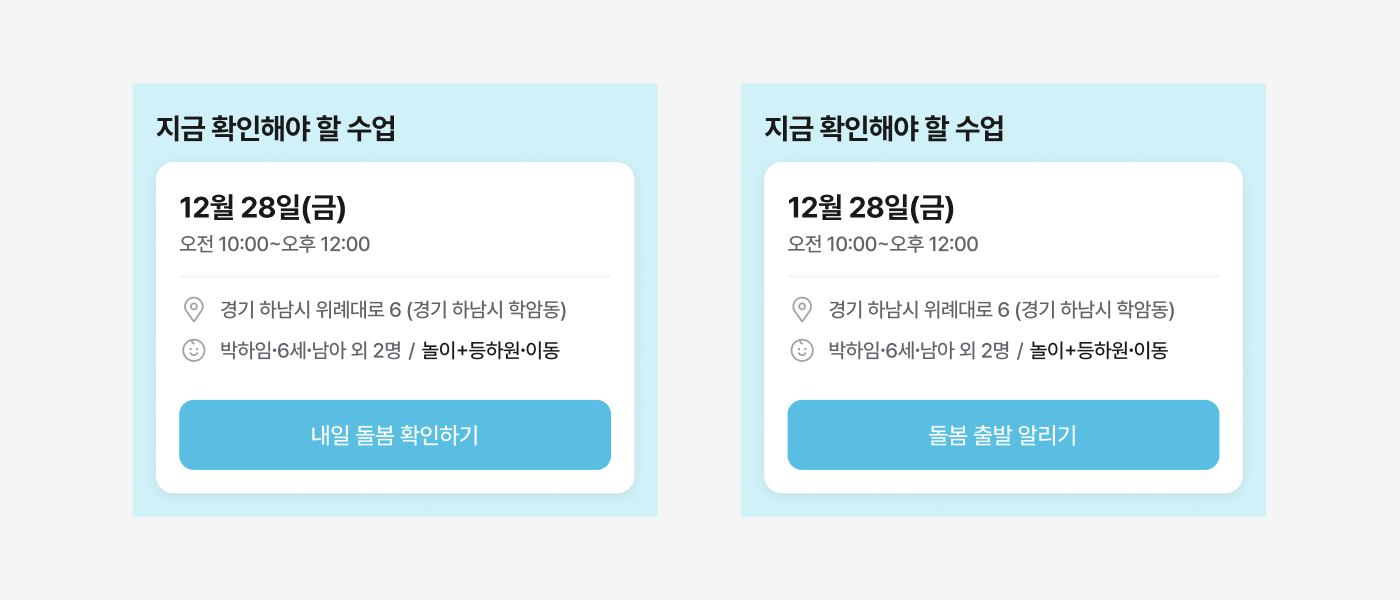Tap the class time range in 돌봄 출발 알리기 card
The height and width of the screenshot is (600, 1400).
883,244
